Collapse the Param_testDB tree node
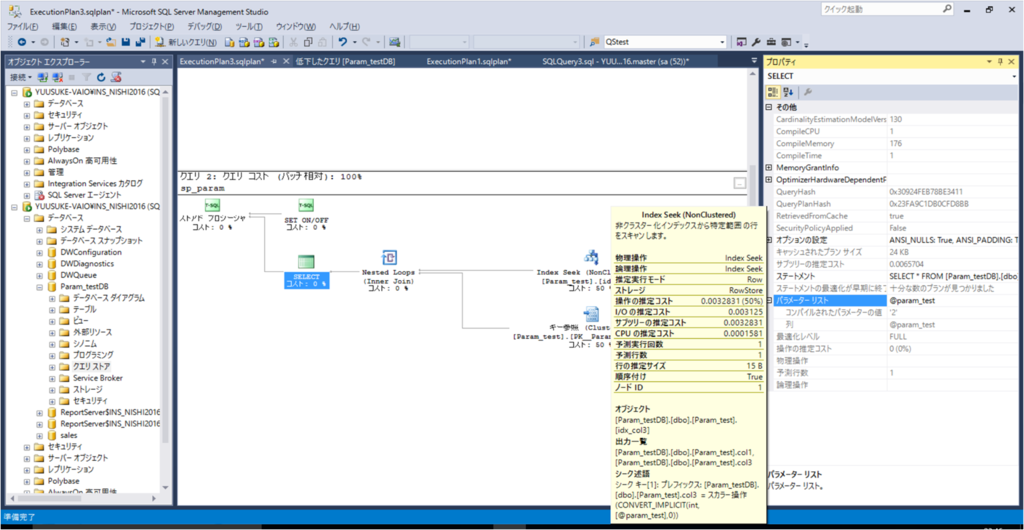 click(x=40, y=287)
